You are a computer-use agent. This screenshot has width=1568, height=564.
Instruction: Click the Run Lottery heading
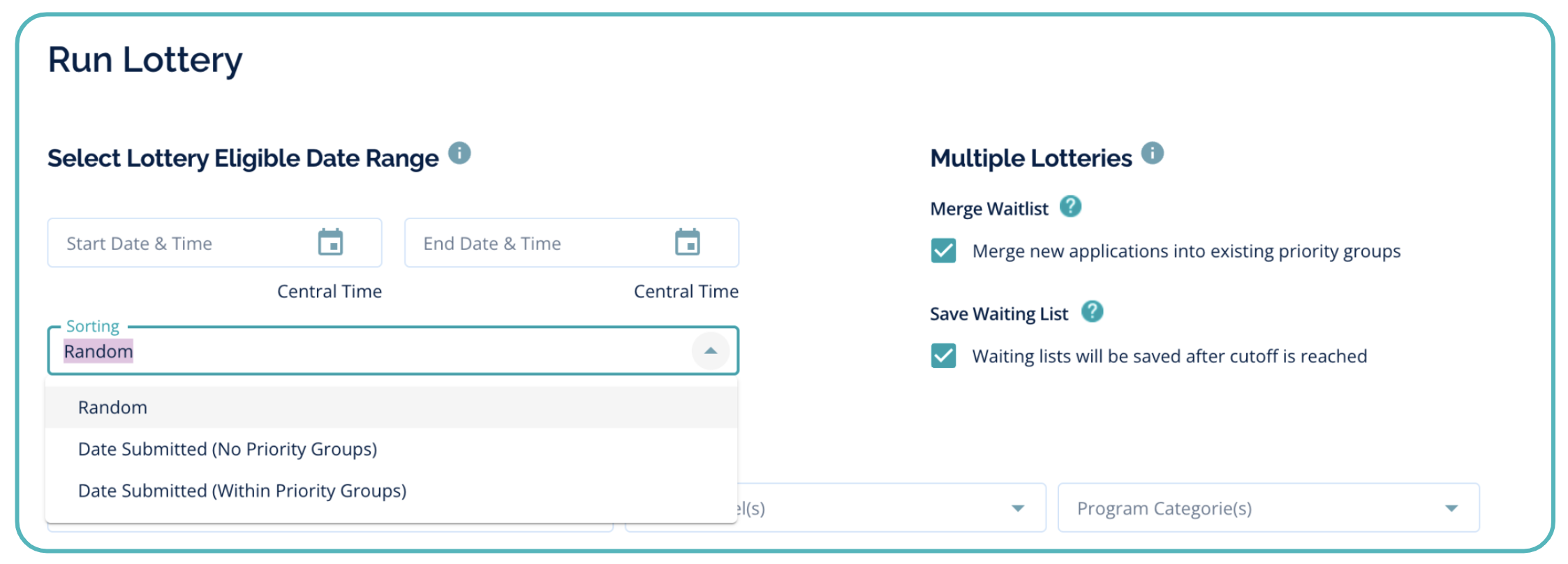point(145,60)
